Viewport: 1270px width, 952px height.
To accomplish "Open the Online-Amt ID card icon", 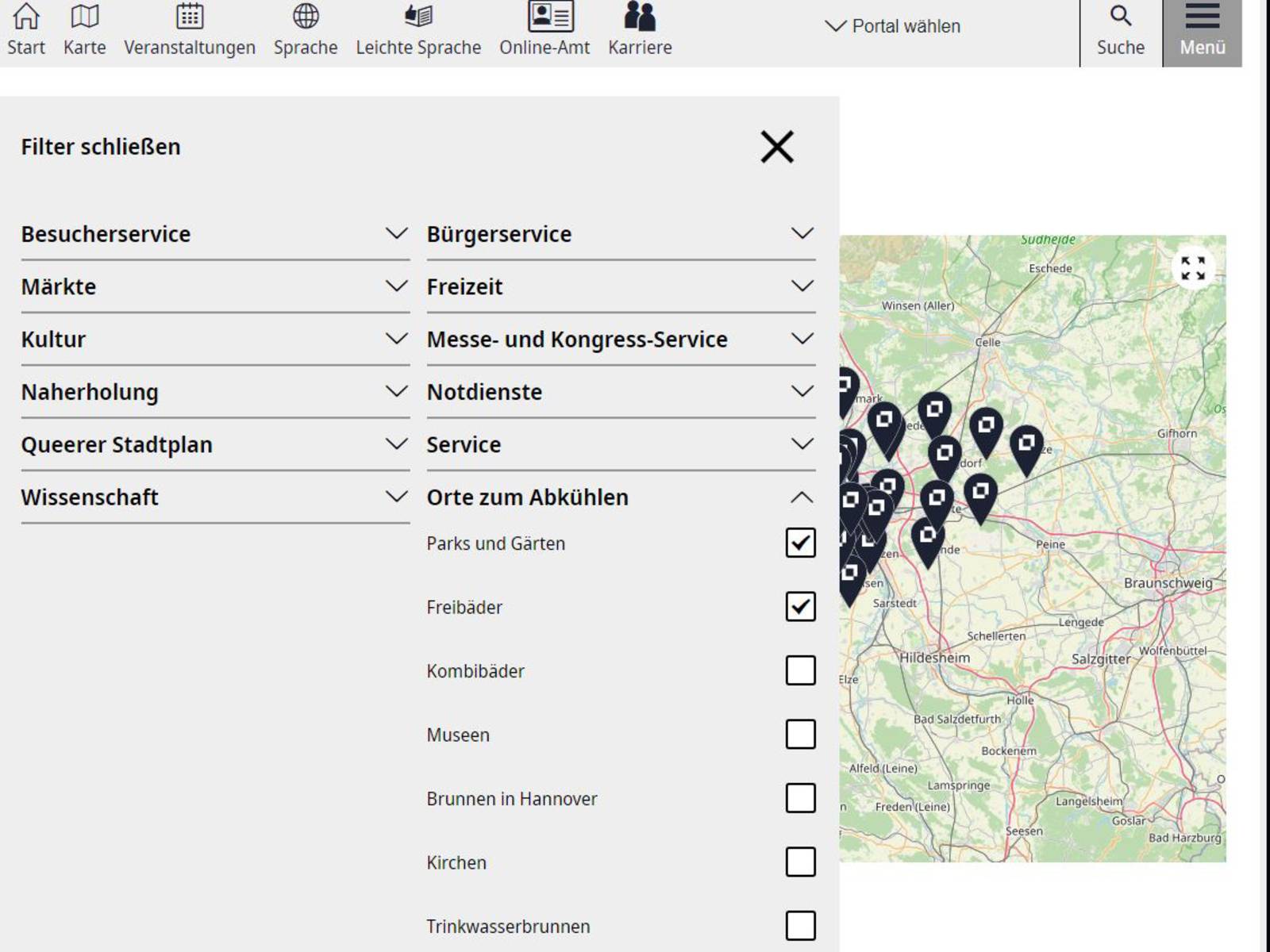I will point(551,17).
